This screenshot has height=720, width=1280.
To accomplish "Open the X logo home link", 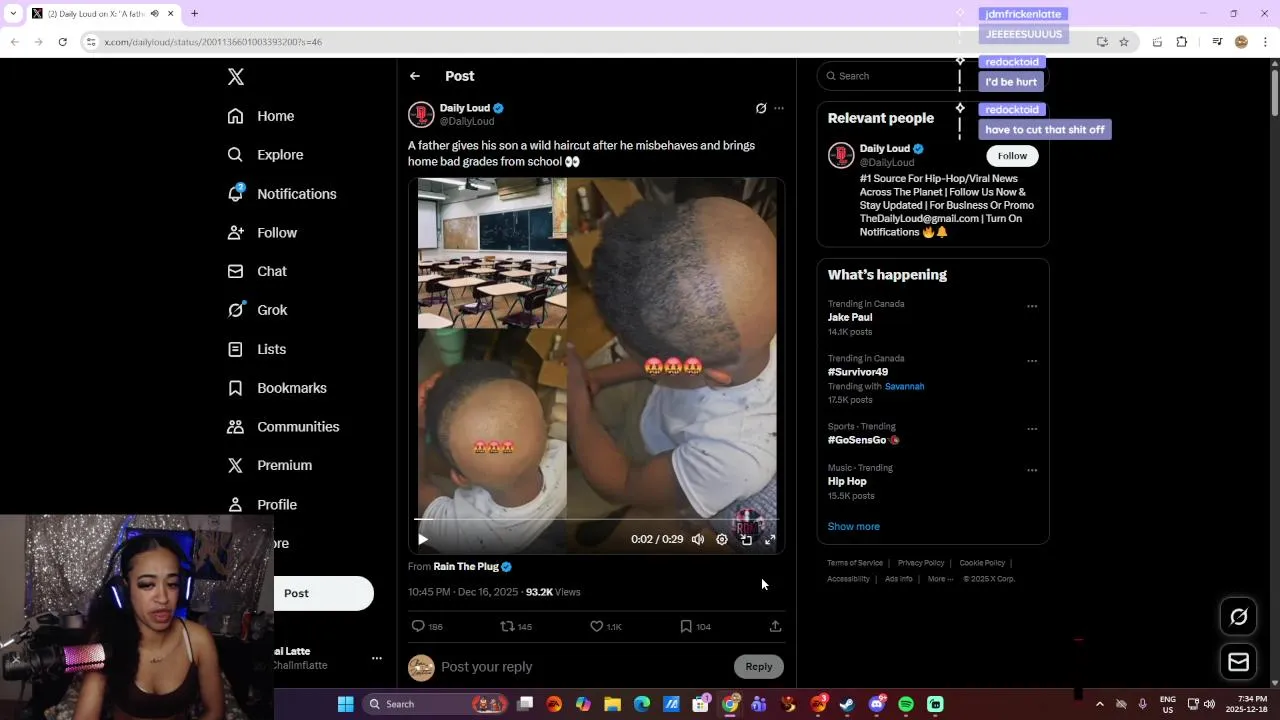I will (x=236, y=77).
